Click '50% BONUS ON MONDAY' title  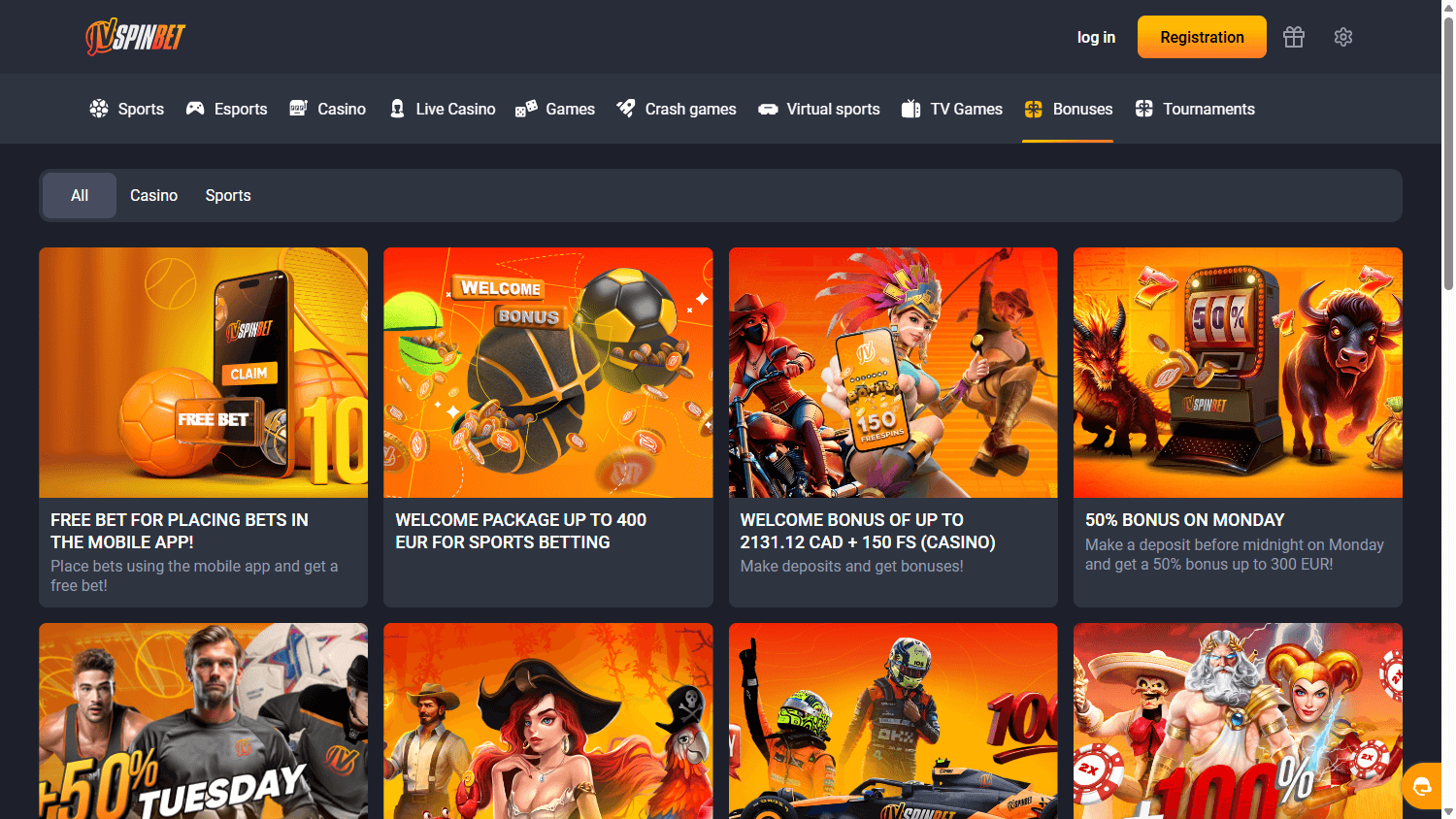tap(1184, 520)
